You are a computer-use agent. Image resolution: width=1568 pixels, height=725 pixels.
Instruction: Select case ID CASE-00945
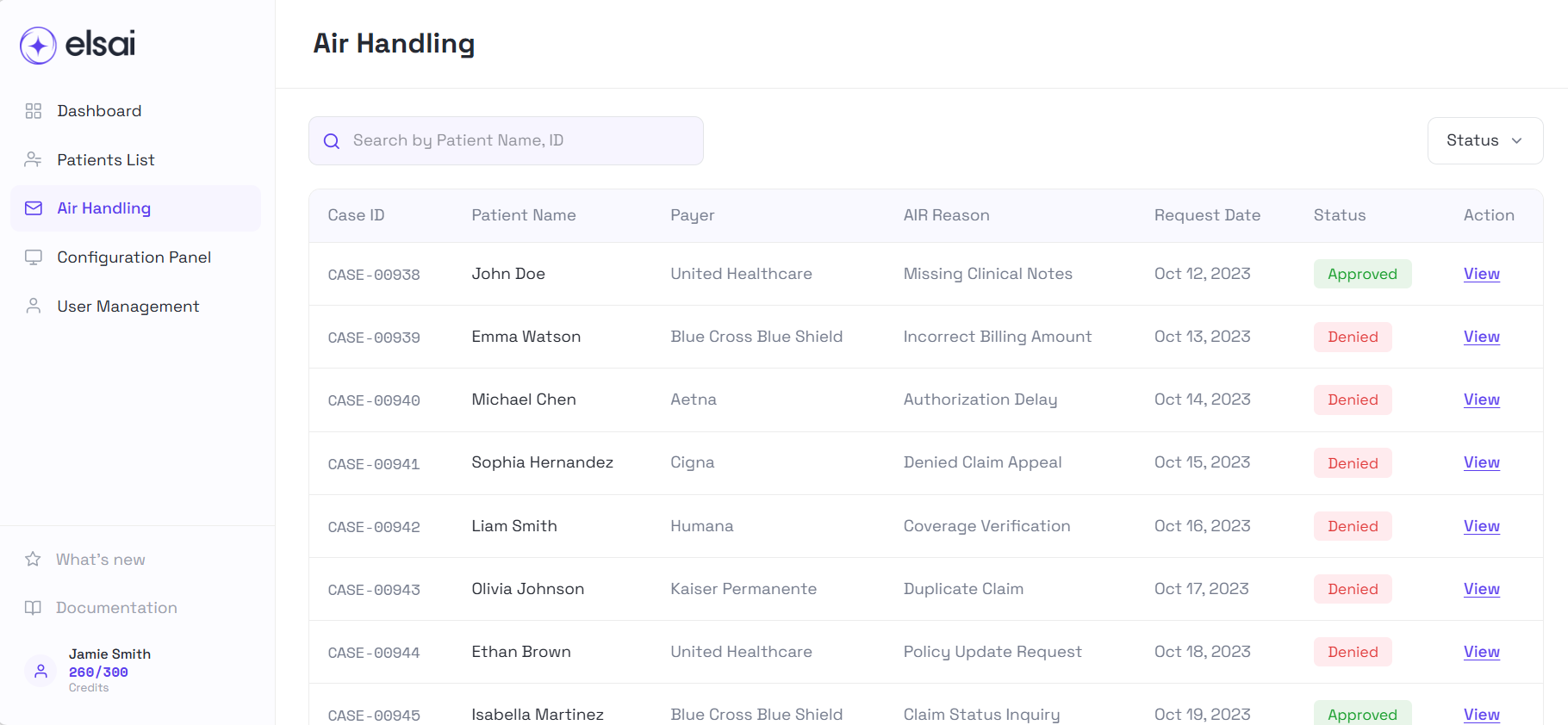pyautogui.click(x=374, y=716)
